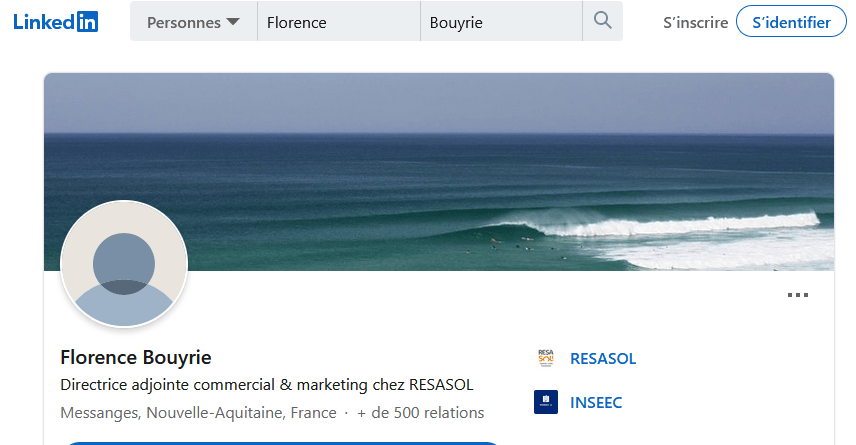Open the Personnes search category dropdown

[193, 22]
